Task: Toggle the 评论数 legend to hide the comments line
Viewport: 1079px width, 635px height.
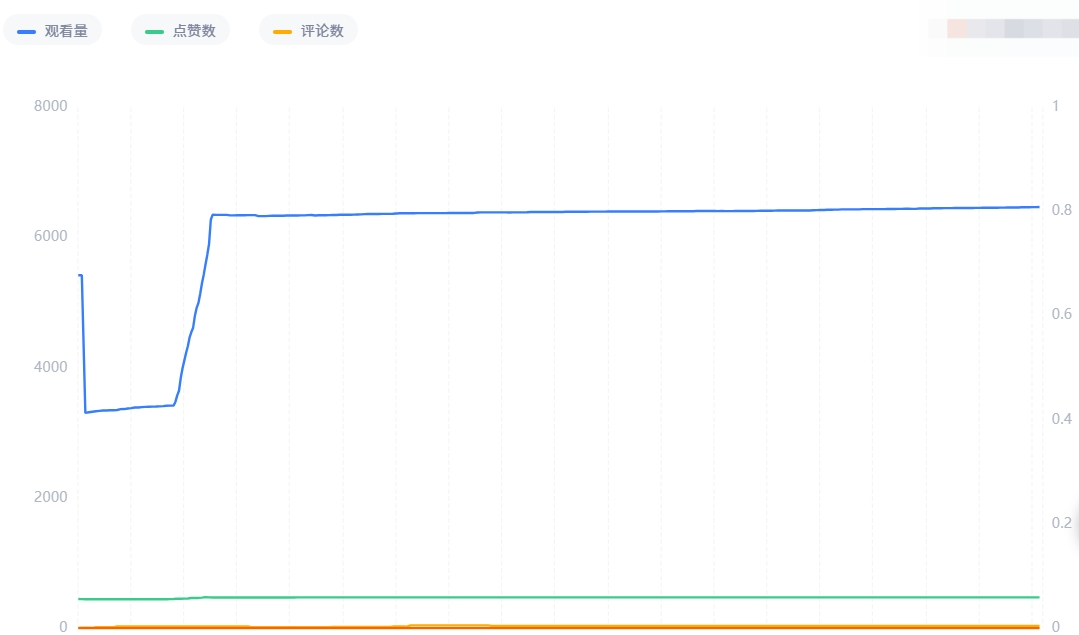Action: coord(308,30)
